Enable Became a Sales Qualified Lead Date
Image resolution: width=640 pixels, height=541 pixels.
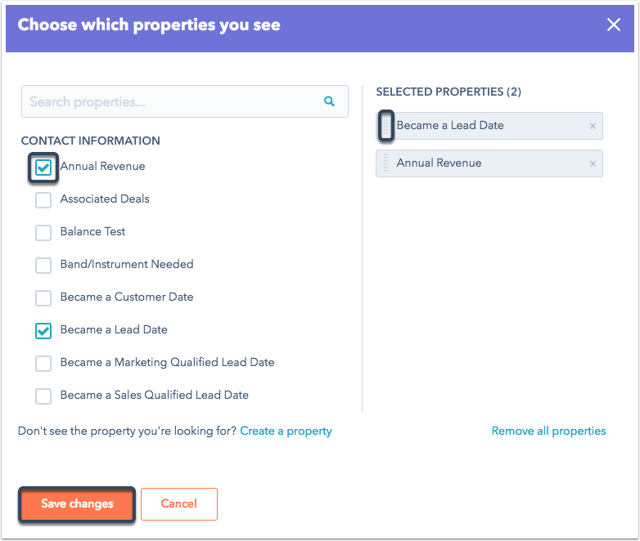pos(43,396)
